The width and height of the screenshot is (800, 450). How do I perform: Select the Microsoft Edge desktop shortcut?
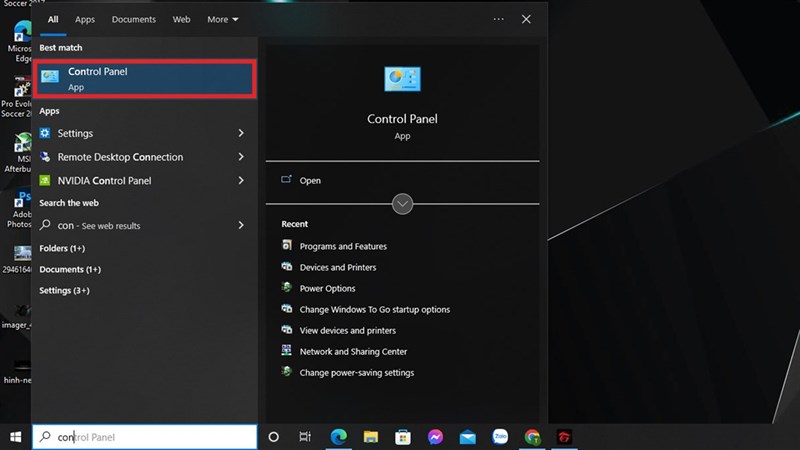19,42
